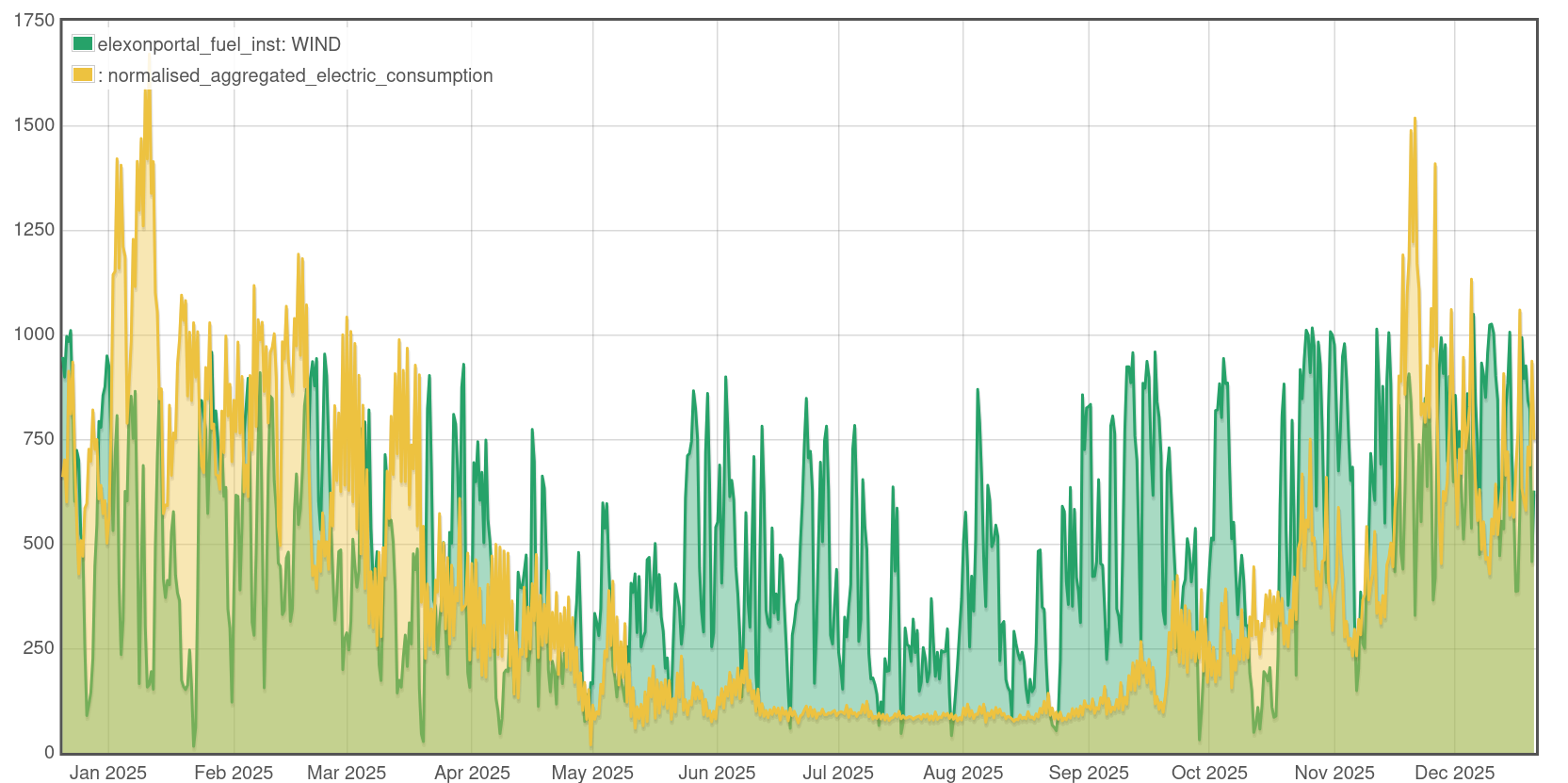Toggle the elexonportal_fuel_inst: WIND series label
1568x783 pixels.
[218, 44]
